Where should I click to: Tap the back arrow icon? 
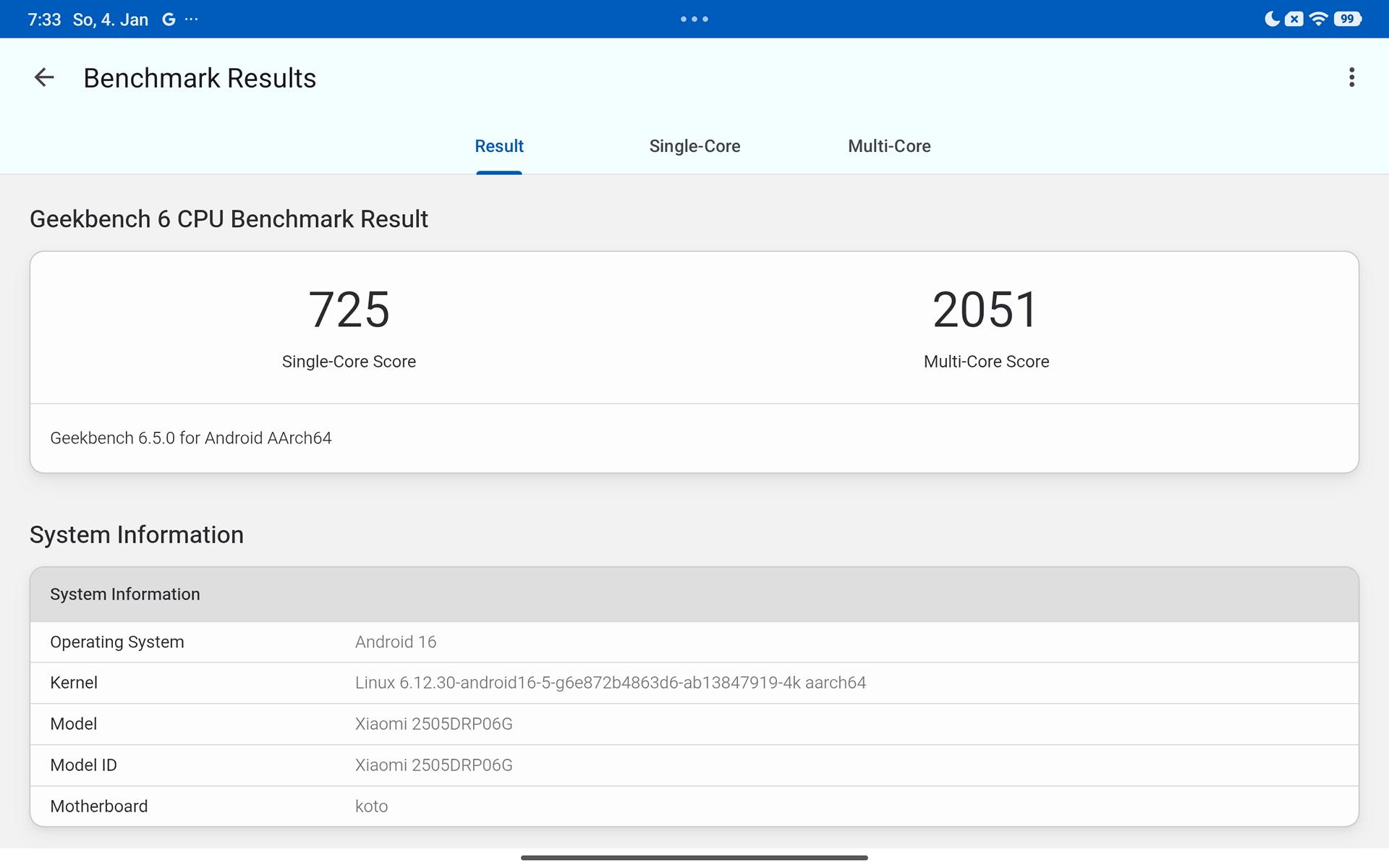click(44, 77)
